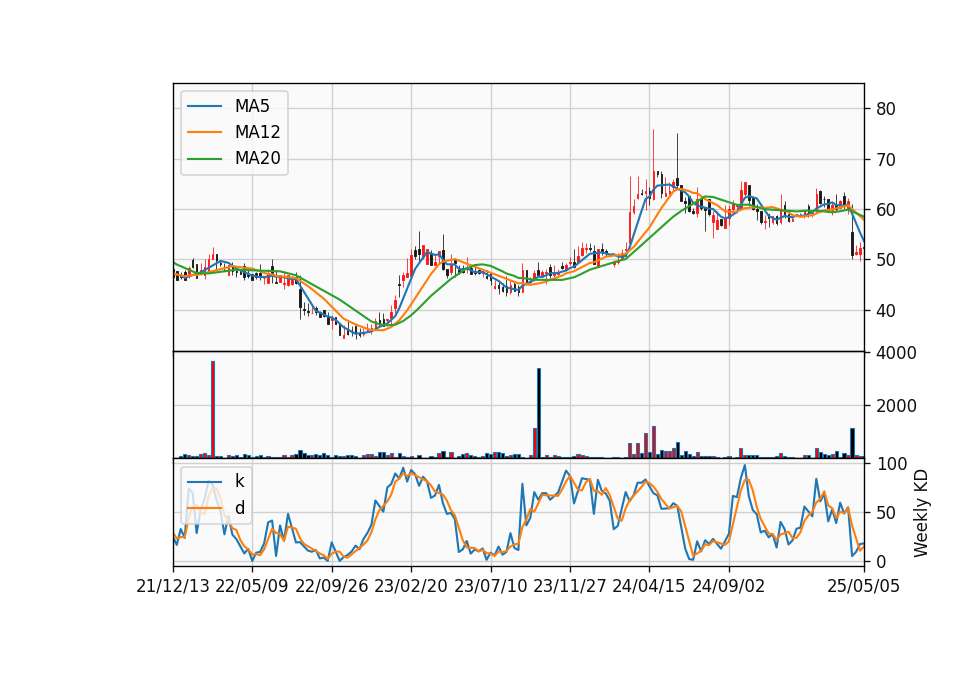Click the price axis value 80
Viewport: 960px width, 690px height.
pos(885,109)
